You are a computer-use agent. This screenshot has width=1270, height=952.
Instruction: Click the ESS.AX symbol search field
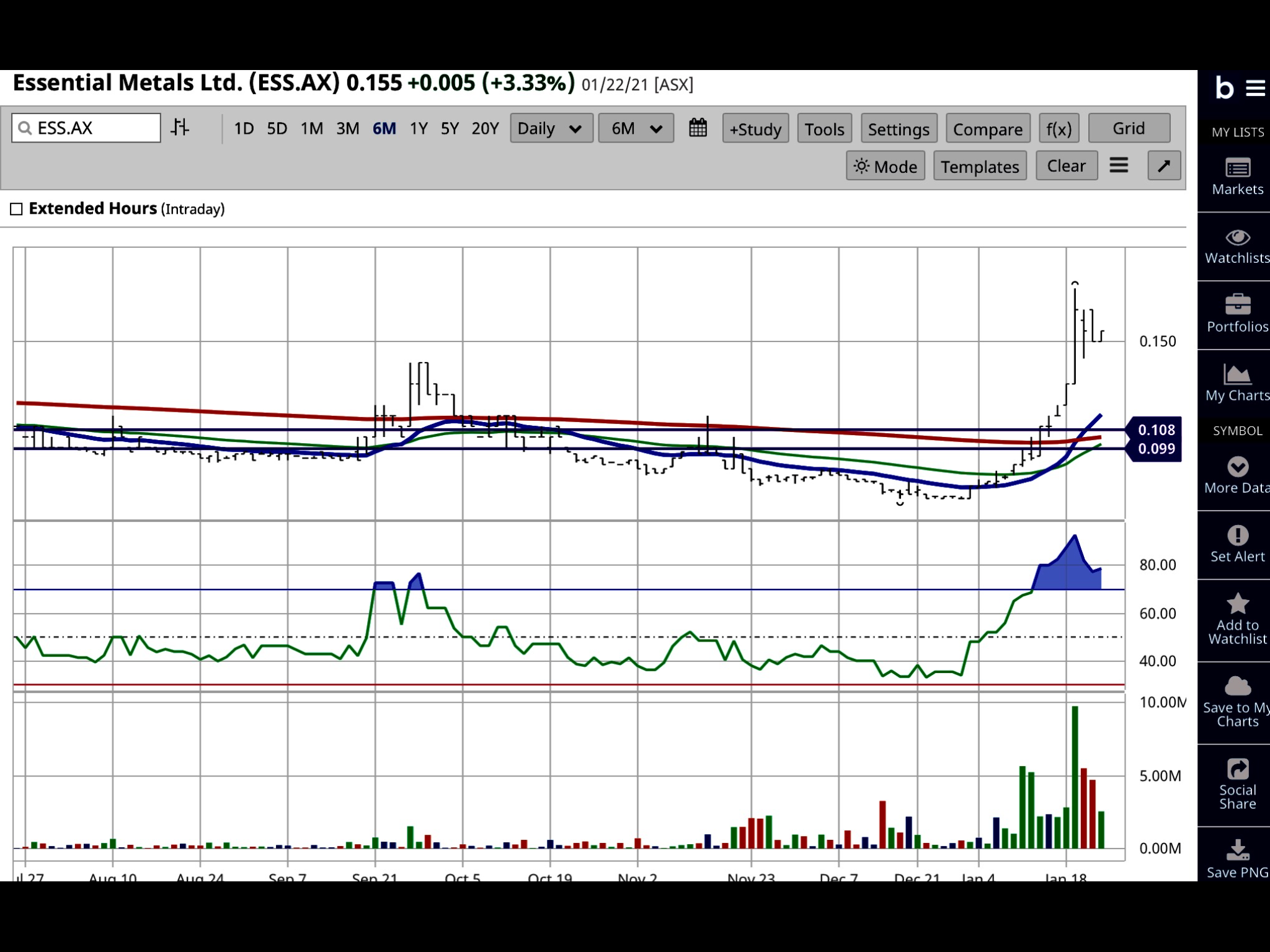86,128
